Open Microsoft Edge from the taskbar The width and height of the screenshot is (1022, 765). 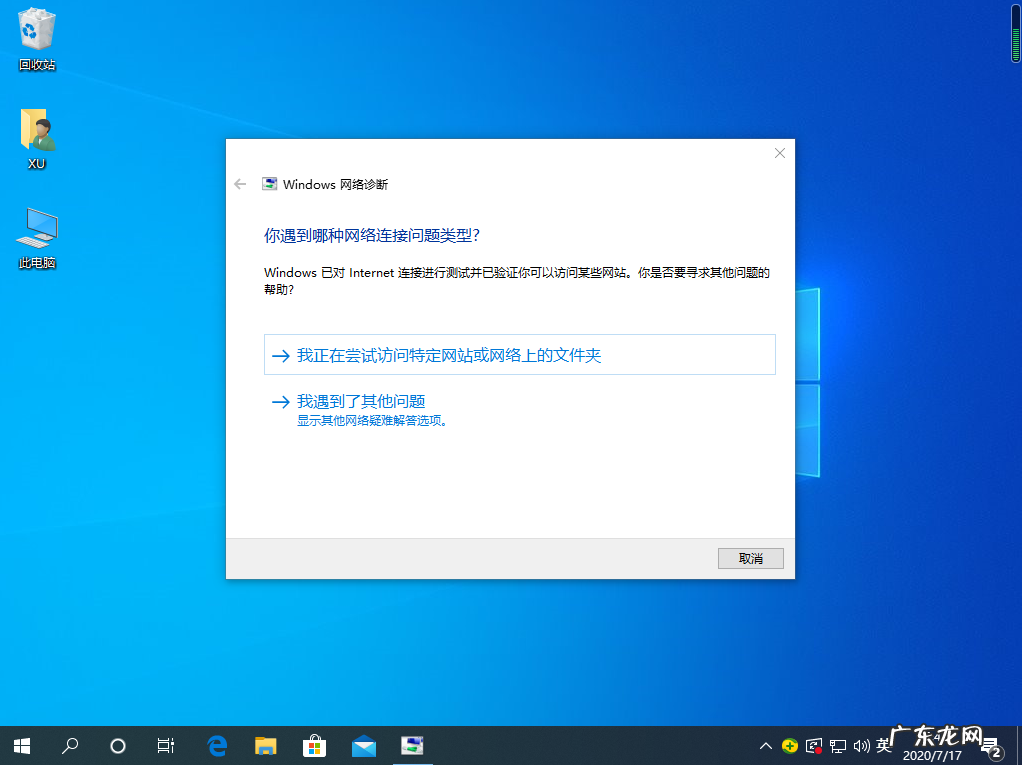coord(216,746)
